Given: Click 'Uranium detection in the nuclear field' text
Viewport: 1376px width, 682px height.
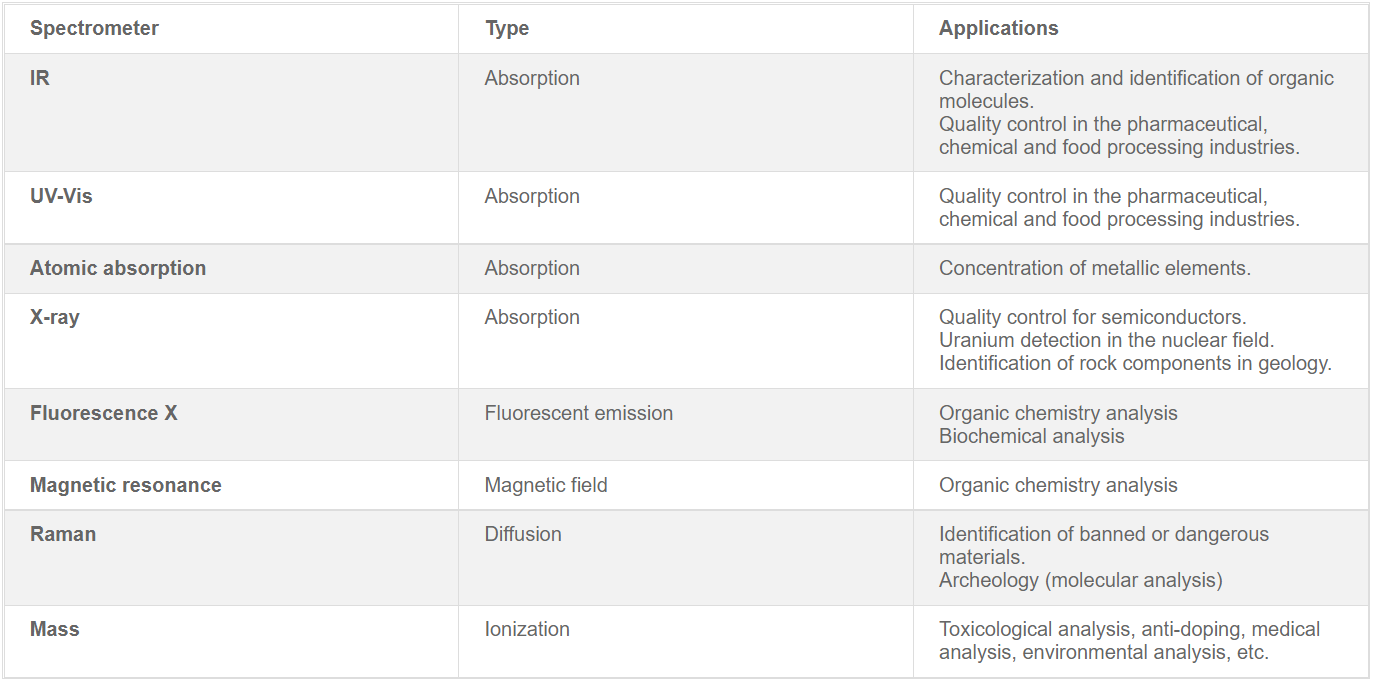Looking at the screenshot, I should pyautogui.click(x=1106, y=340).
